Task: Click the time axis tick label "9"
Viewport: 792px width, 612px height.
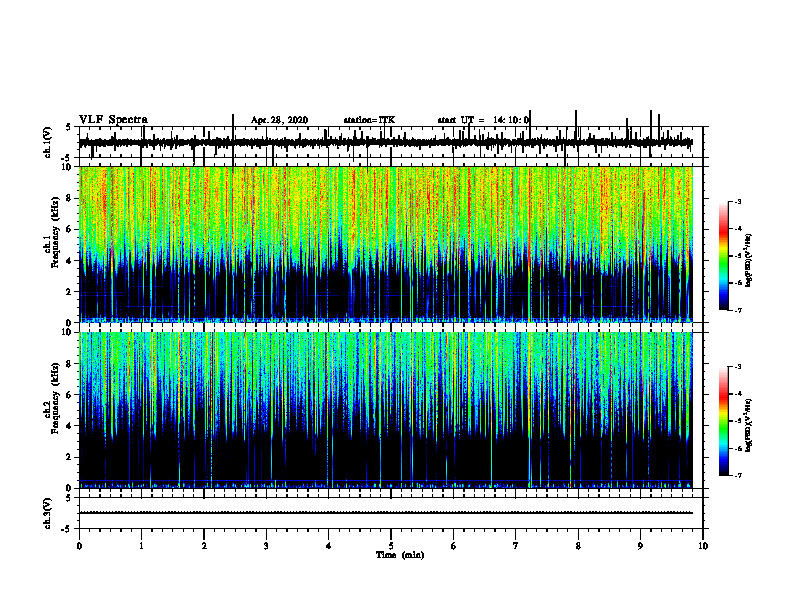Action: point(640,546)
